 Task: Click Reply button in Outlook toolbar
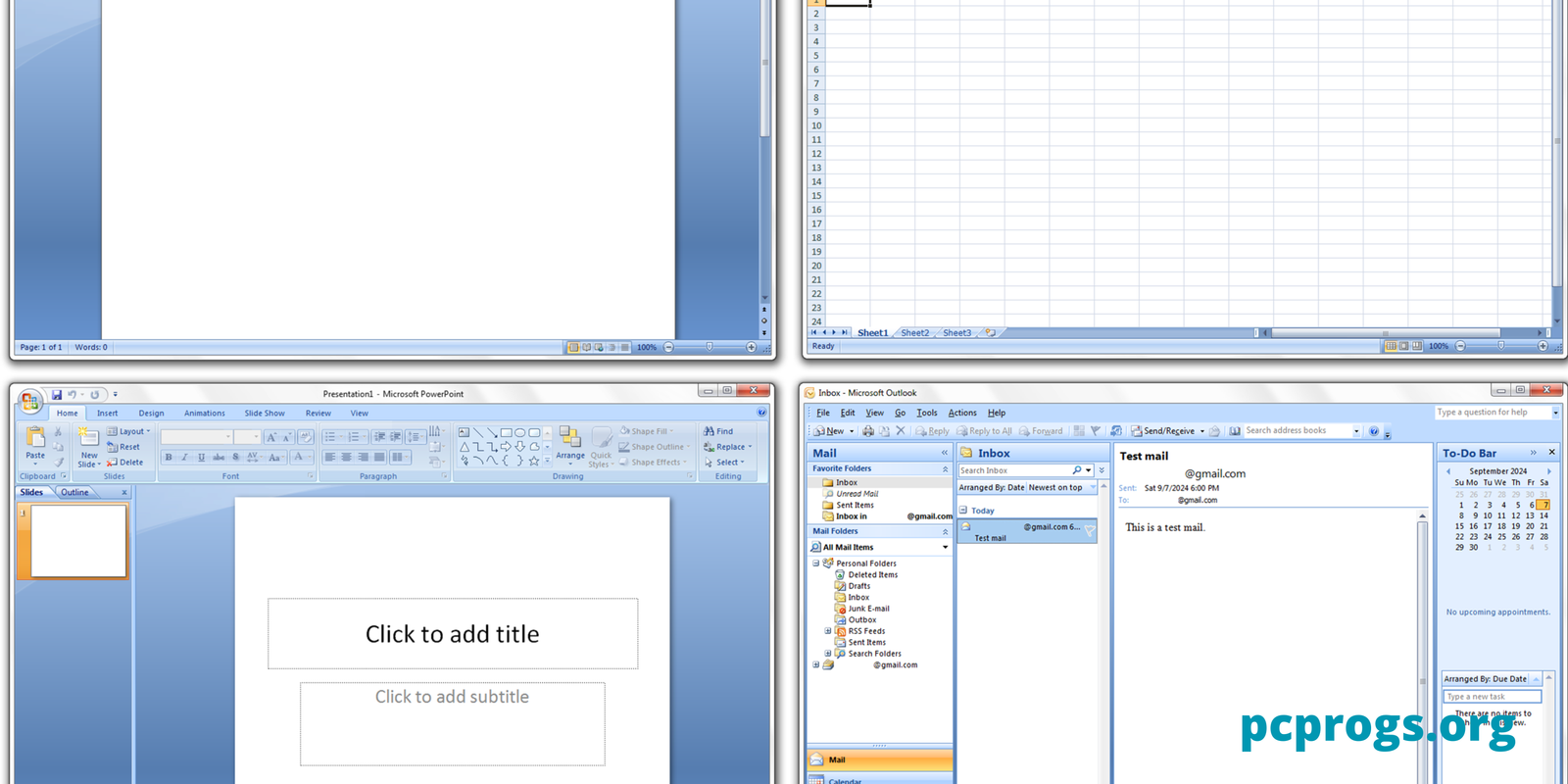pyautogui.click(x=932, y=431)
